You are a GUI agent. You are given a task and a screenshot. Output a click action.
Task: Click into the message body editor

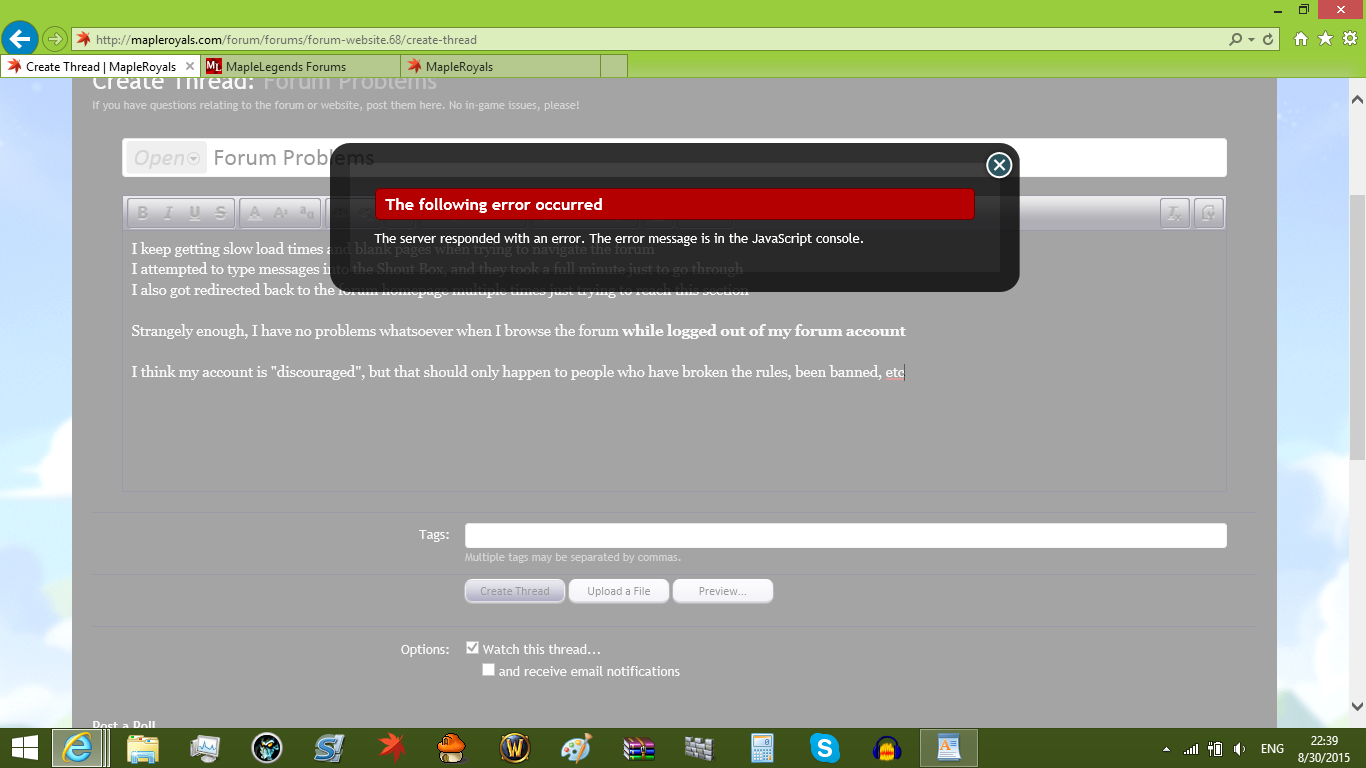click(674, 360)
